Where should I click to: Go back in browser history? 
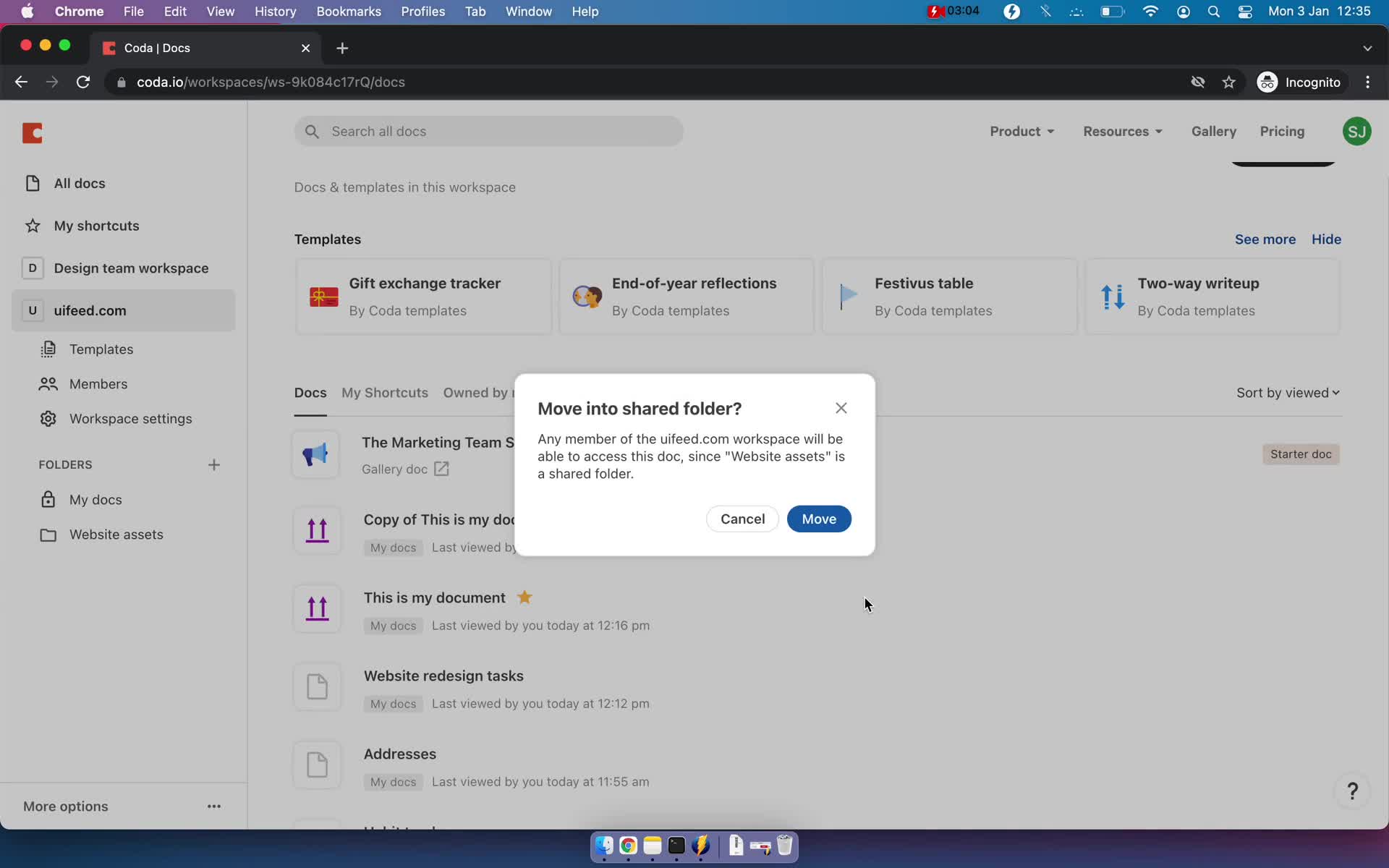click(21, 82)
